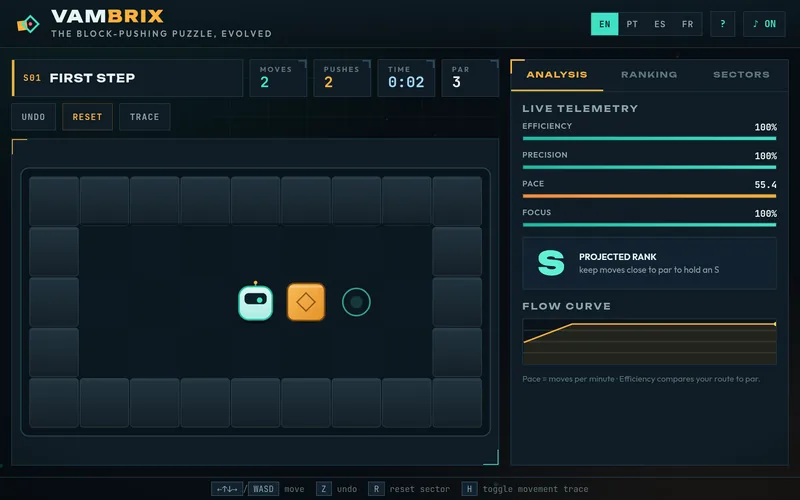Image resolution: width=800 pixels, height=500 pixels.
Task: Click the Moves counter showing 2
Action: pos(278,78)
